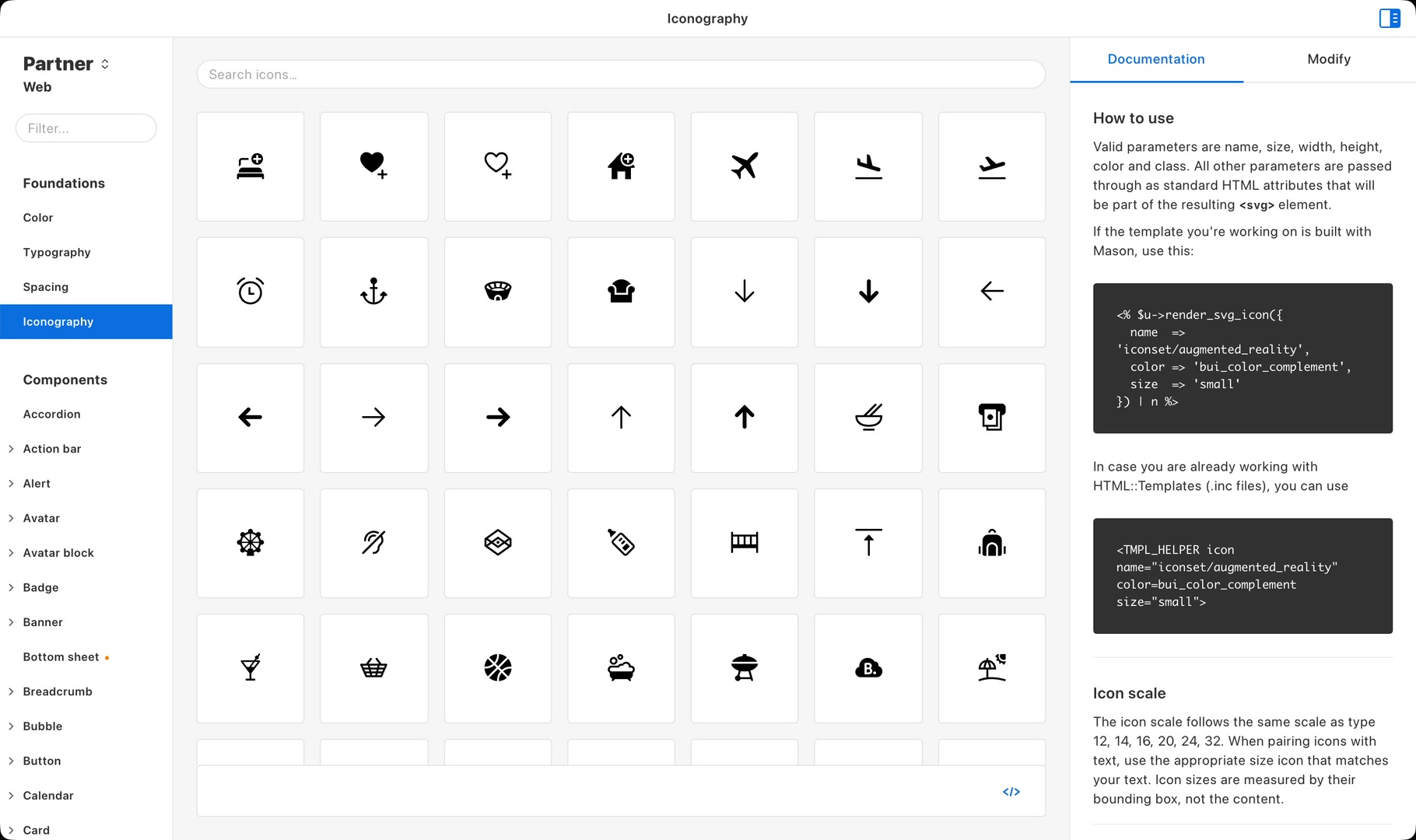Select the filled heart plus icon
The width and height of the screenshot is (1416, 840).
(374, 166)
